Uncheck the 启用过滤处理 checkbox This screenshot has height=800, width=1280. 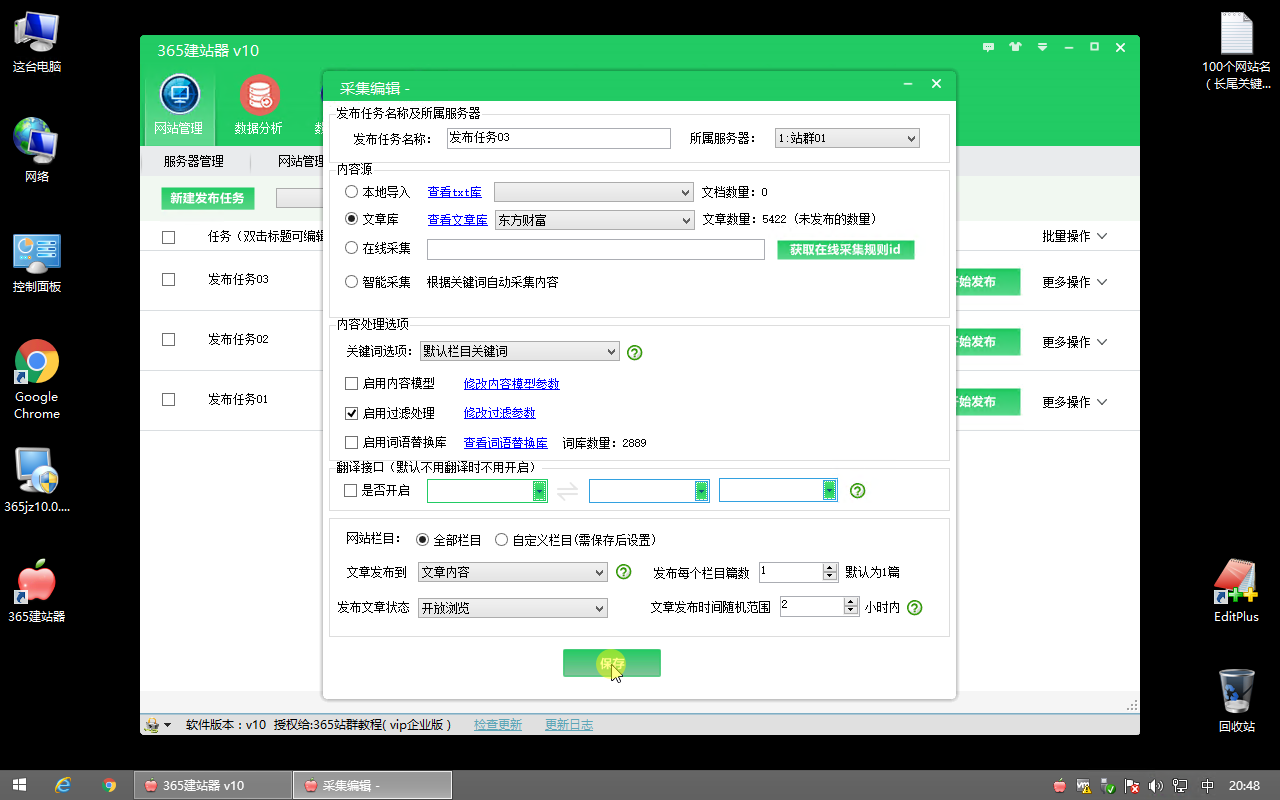(351, 413)
